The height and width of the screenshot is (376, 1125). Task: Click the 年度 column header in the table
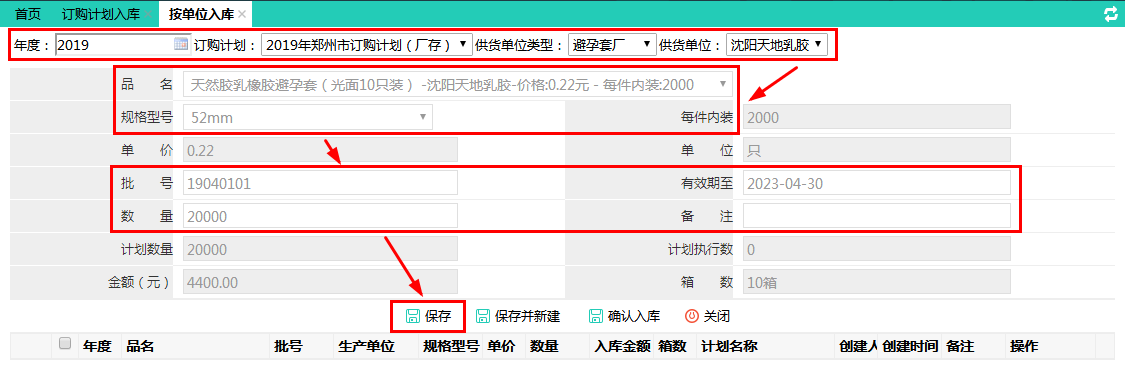[x=97, y=347]
